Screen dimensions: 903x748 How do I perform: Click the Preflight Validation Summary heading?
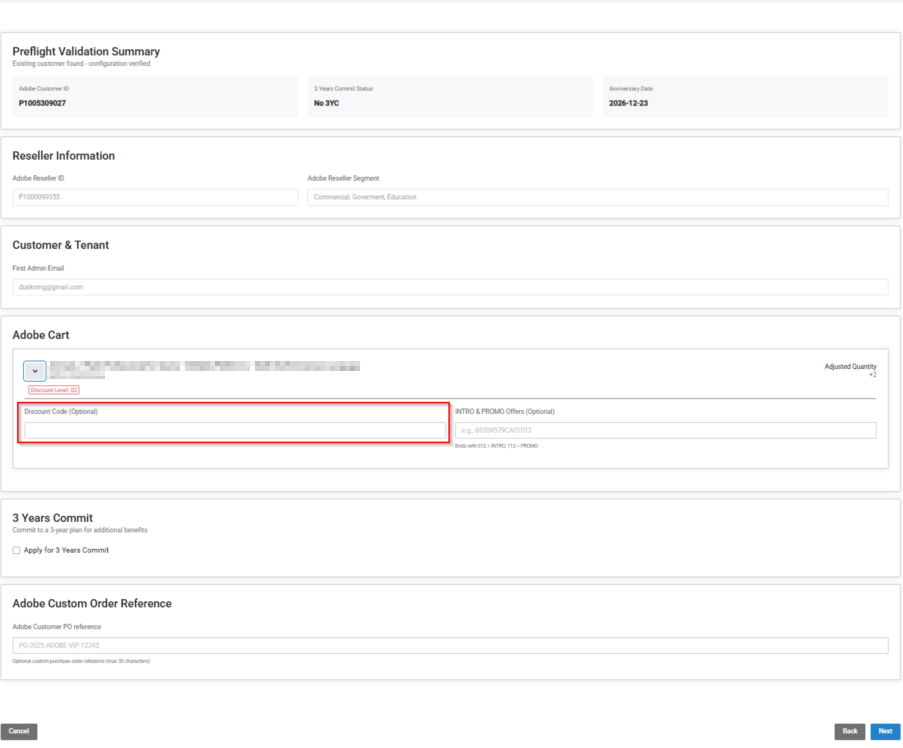(x=86, y=51)
